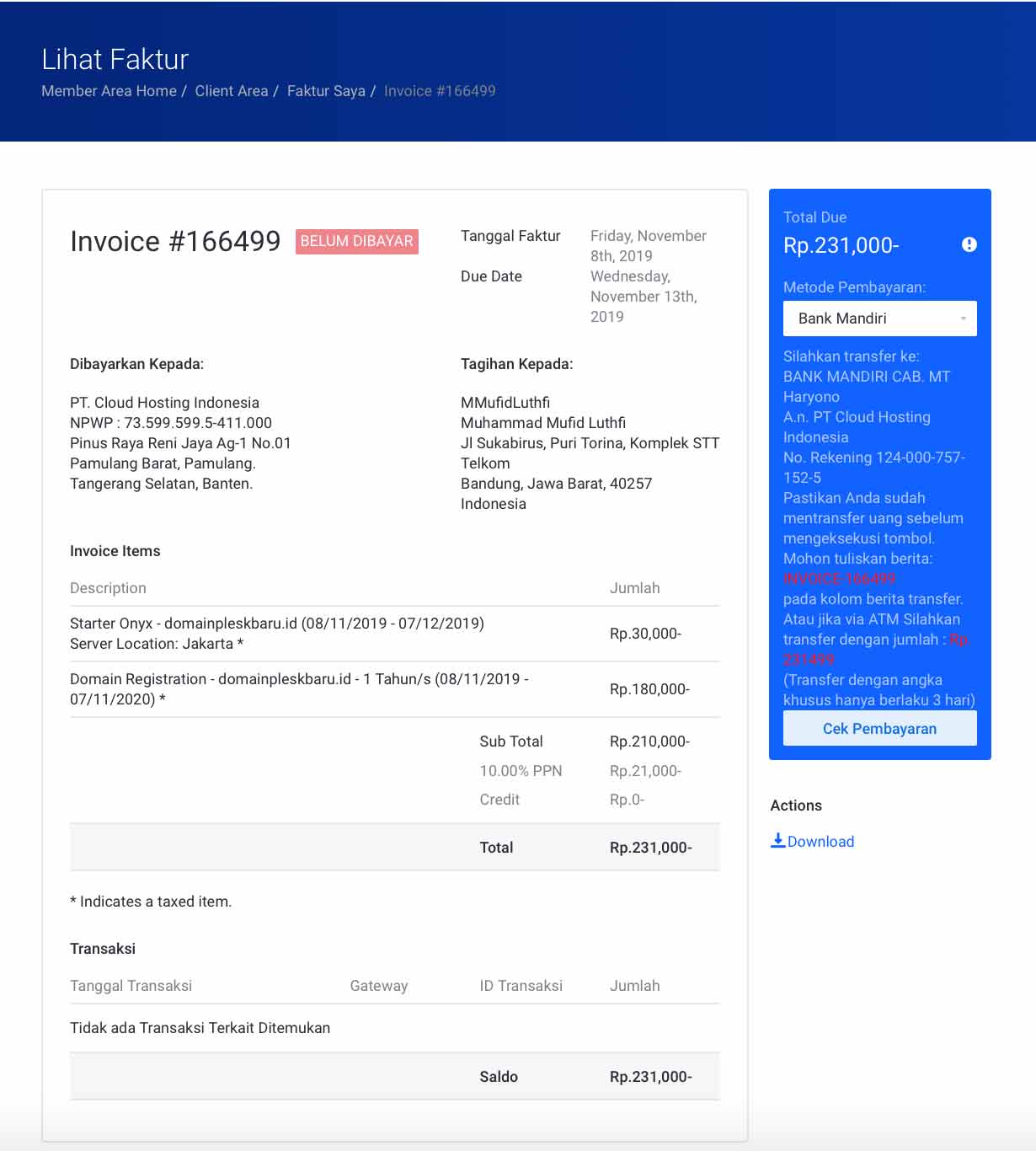Expand the Metode Pembayaran chevron arrow
The height and width of the screenshot is (1151, 1036).
coord(965,319)
